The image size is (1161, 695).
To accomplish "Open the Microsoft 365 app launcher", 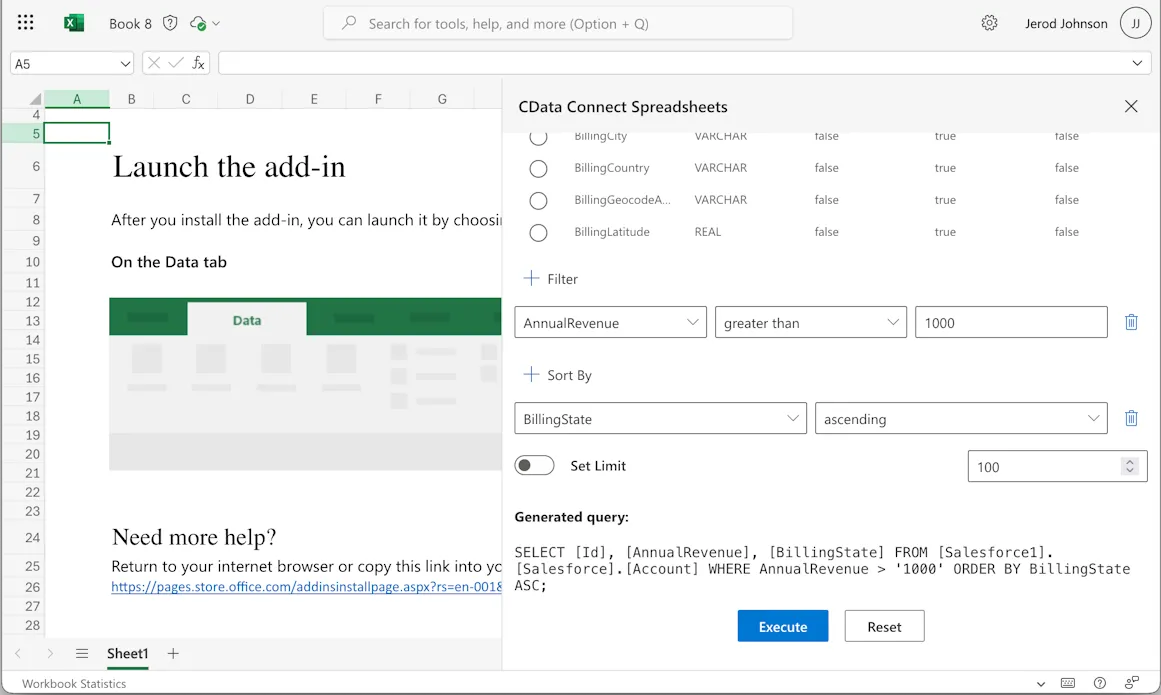I will click(x=25, y=22).
